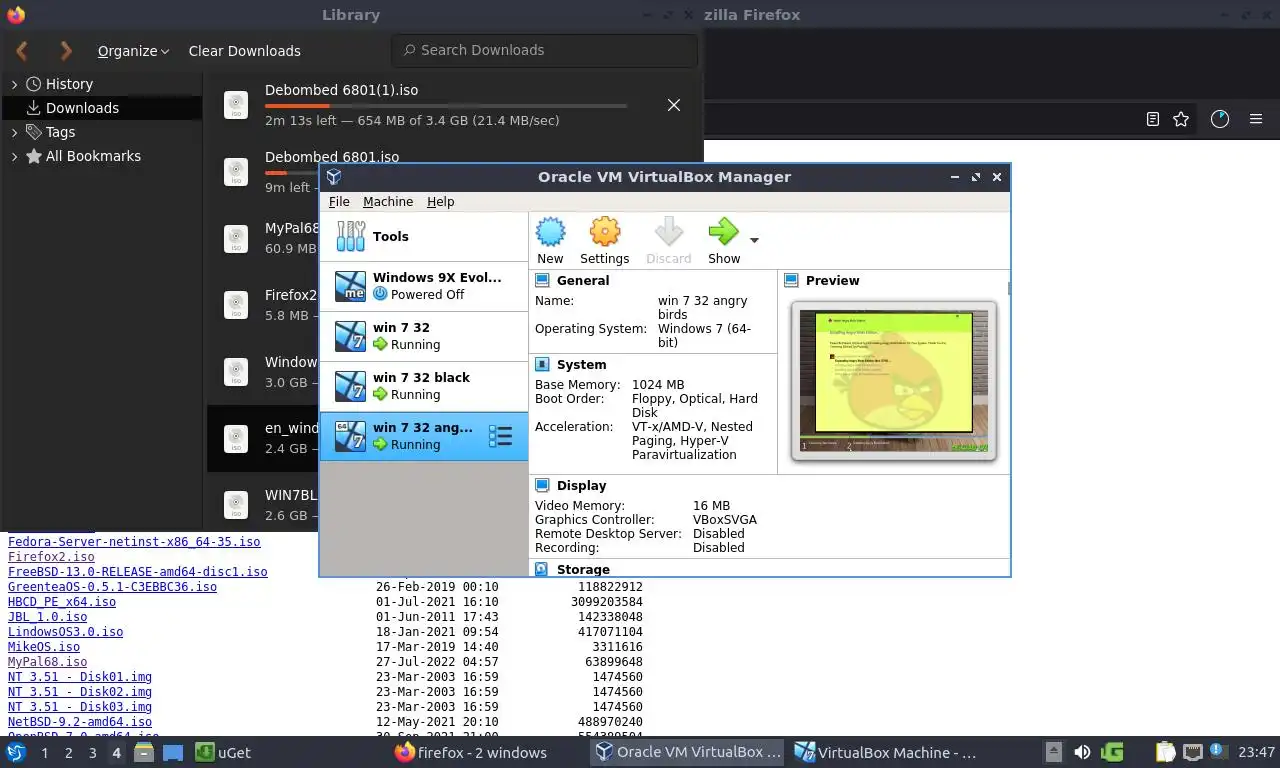This screenshot has height=768, width=1280.
Task: Open MyPal68.iso link in page
Action: point(48,662)
